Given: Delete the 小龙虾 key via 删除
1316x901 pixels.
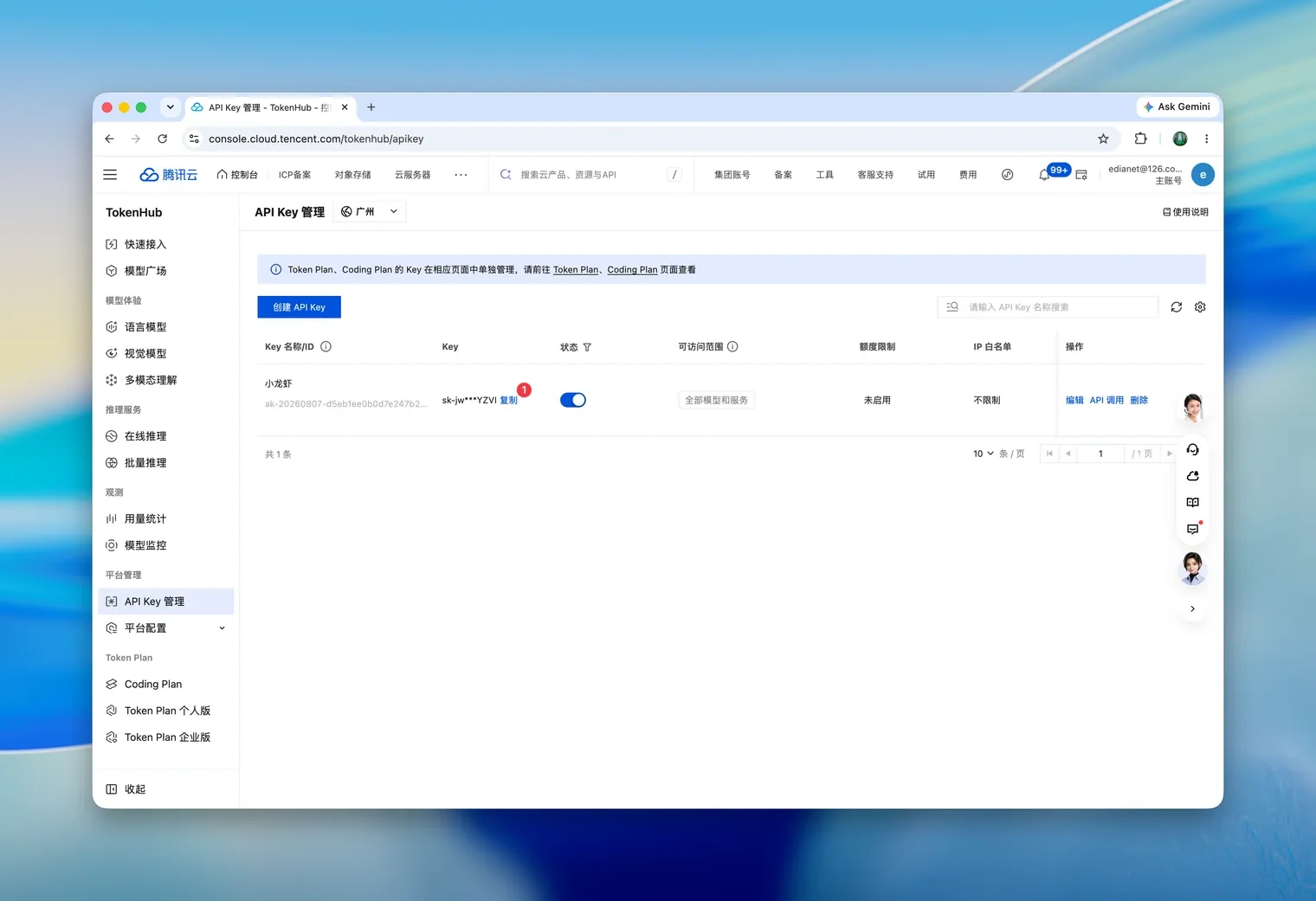Looking at the screenshot, I should pyautogui.click(x=1139, y=401).
